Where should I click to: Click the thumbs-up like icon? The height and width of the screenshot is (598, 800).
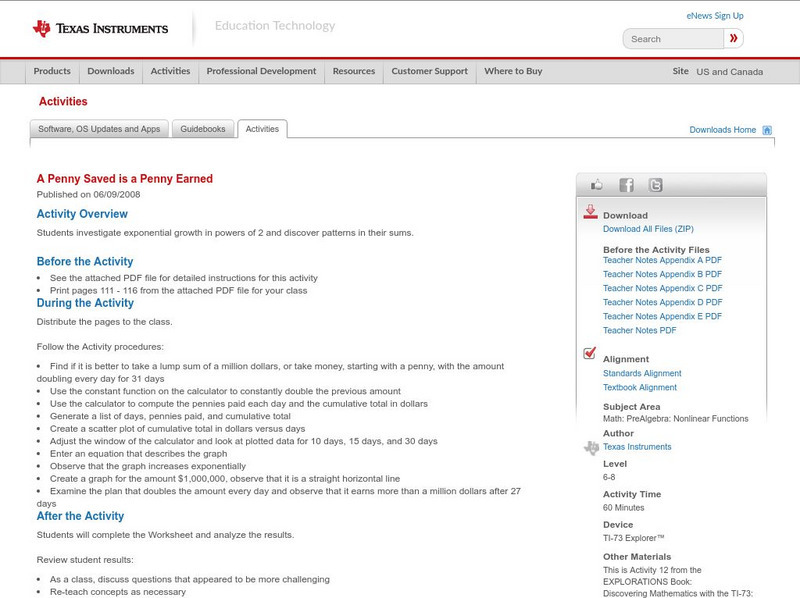596,185
